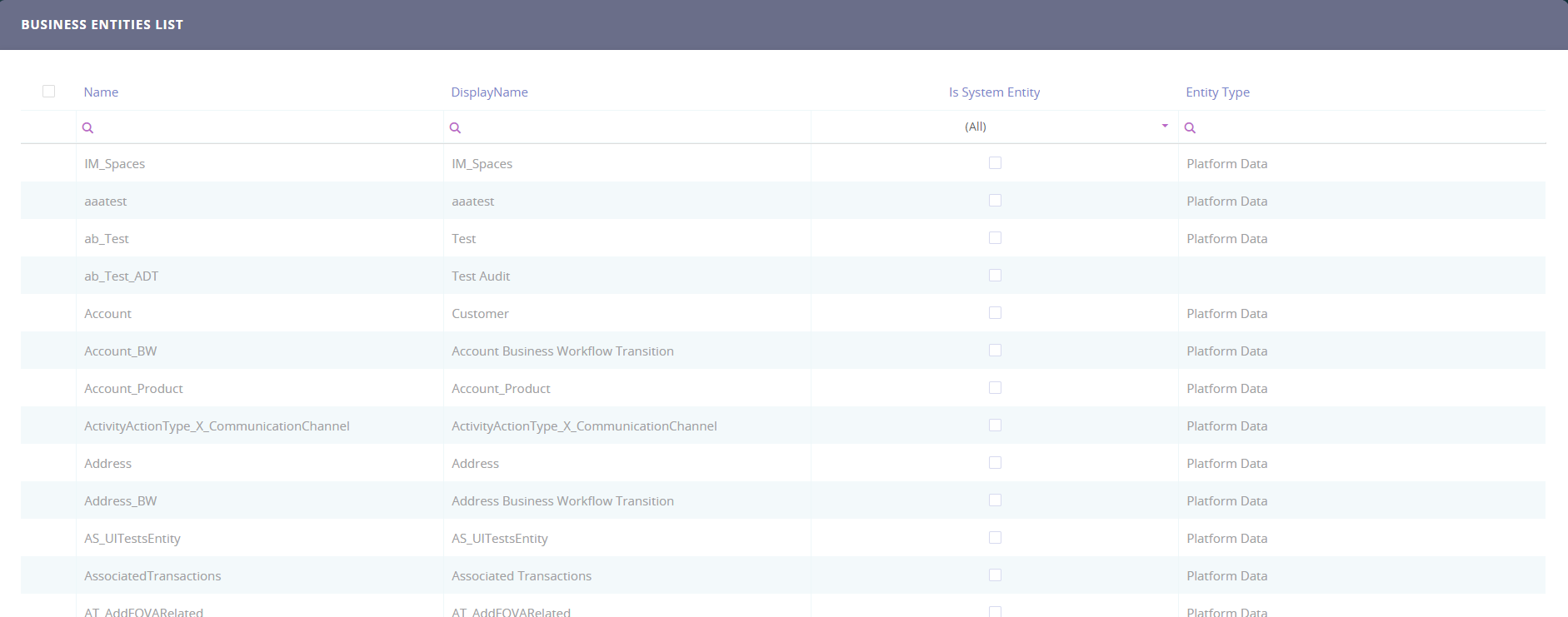Image resolution: width=1568 pixels, height=617 pixels.
Task: Open the Is System Entity (All) dropdown
Action: click(975, 127)
